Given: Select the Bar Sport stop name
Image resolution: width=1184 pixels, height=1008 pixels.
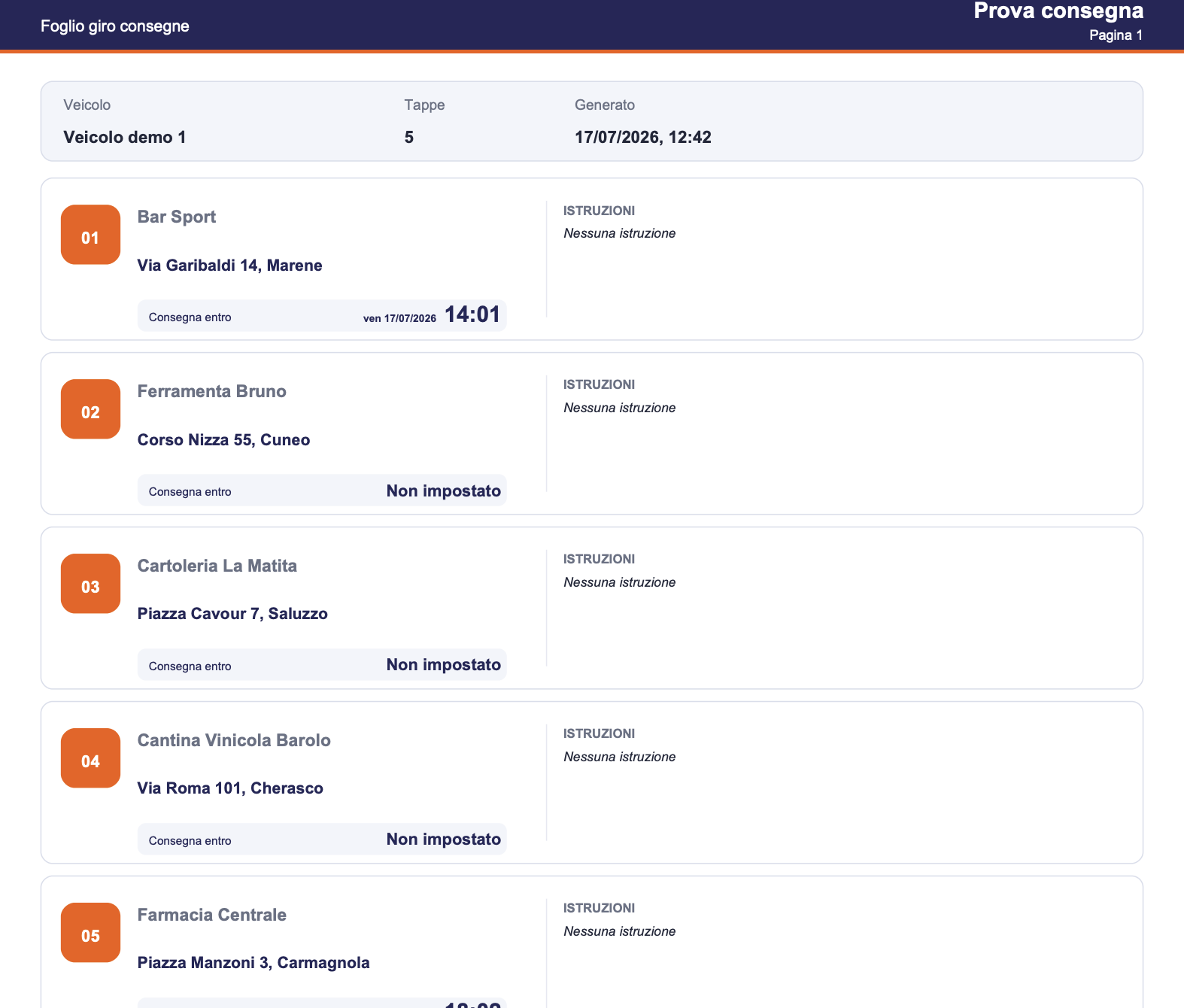Looking at the screenshot, I should point(177,217).
